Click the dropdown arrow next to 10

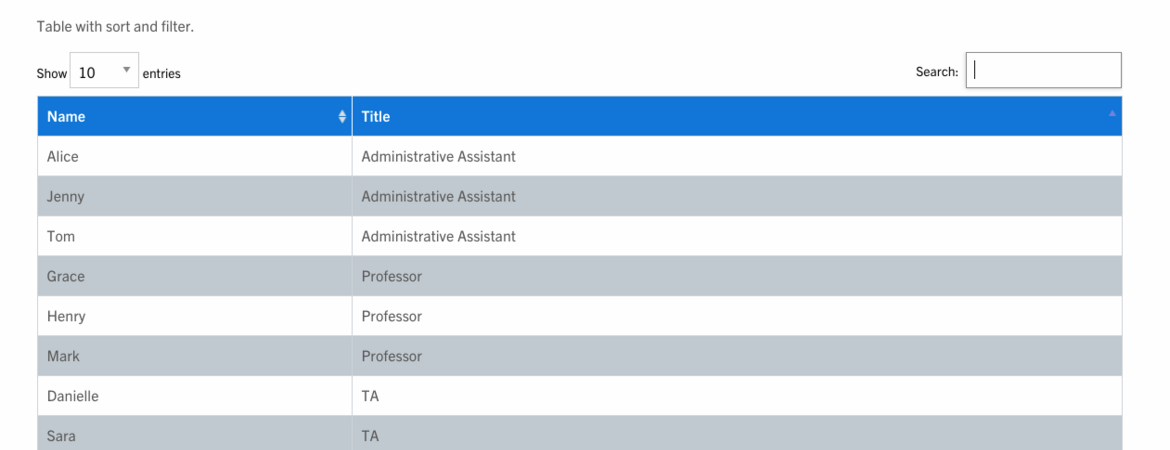(127, 71)
